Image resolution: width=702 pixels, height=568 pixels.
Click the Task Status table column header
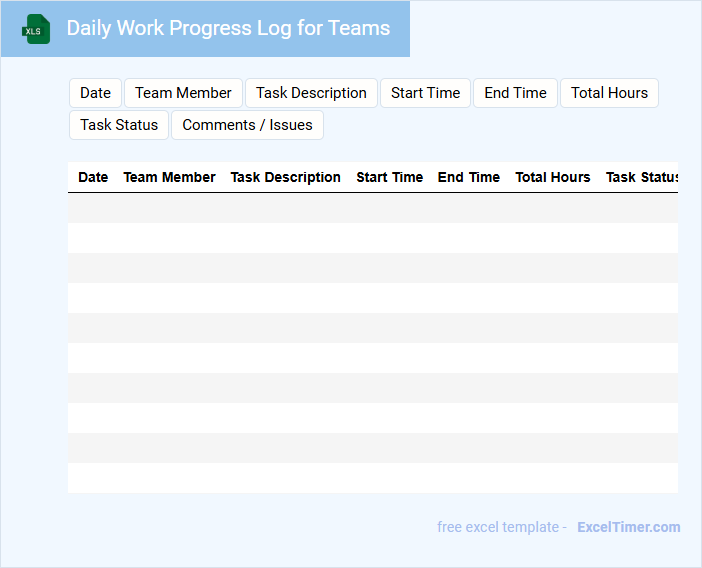[x=642, y=177]
